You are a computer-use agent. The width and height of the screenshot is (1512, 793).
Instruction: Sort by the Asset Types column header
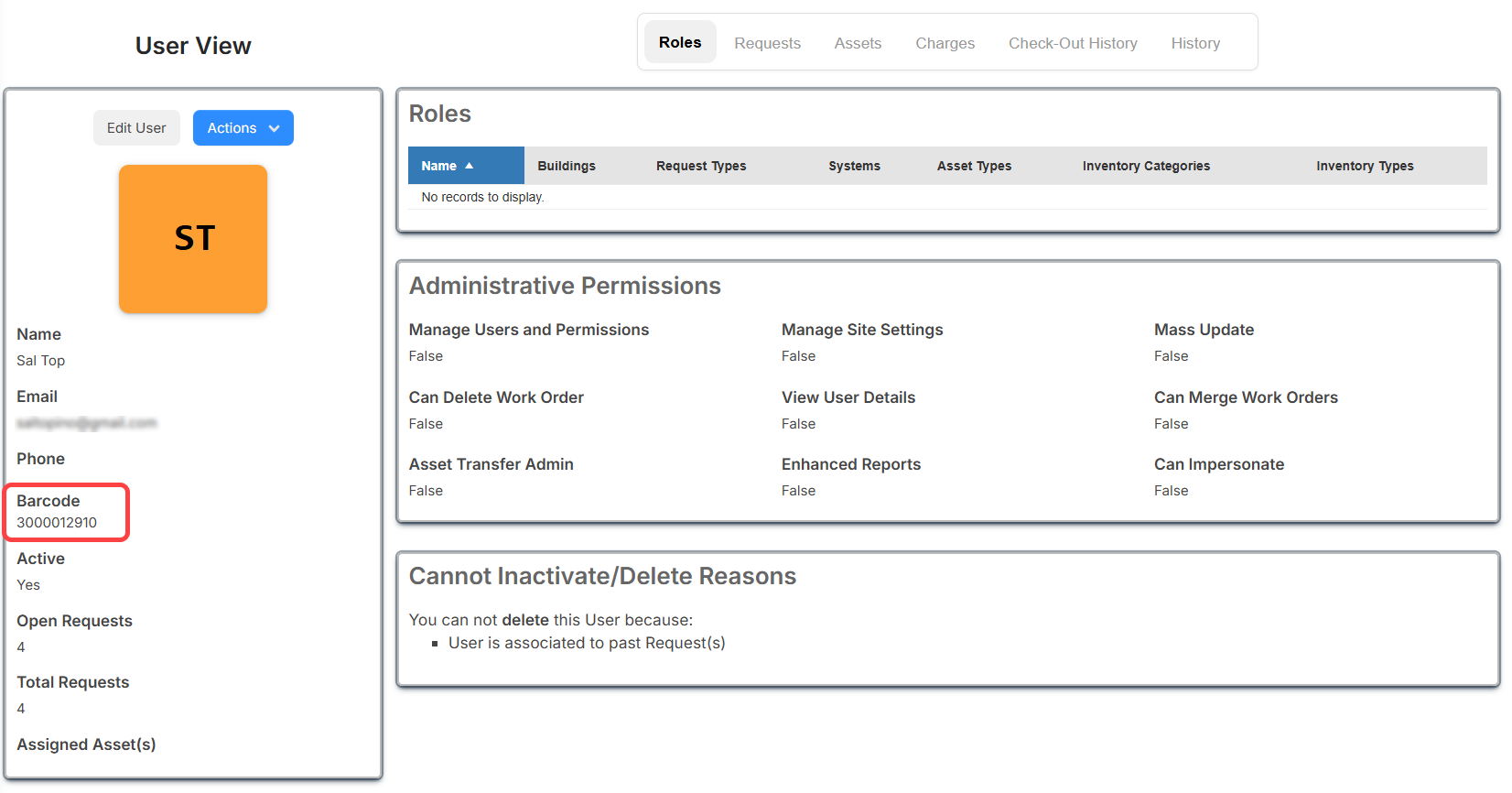coord(974,166)
